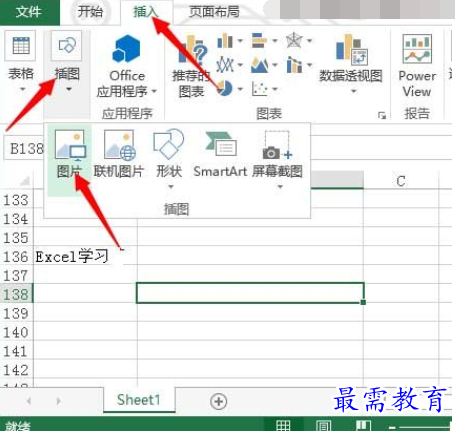The image size is (455, 431).
Task: Open the Power View report icon
Action: [417, 49]
